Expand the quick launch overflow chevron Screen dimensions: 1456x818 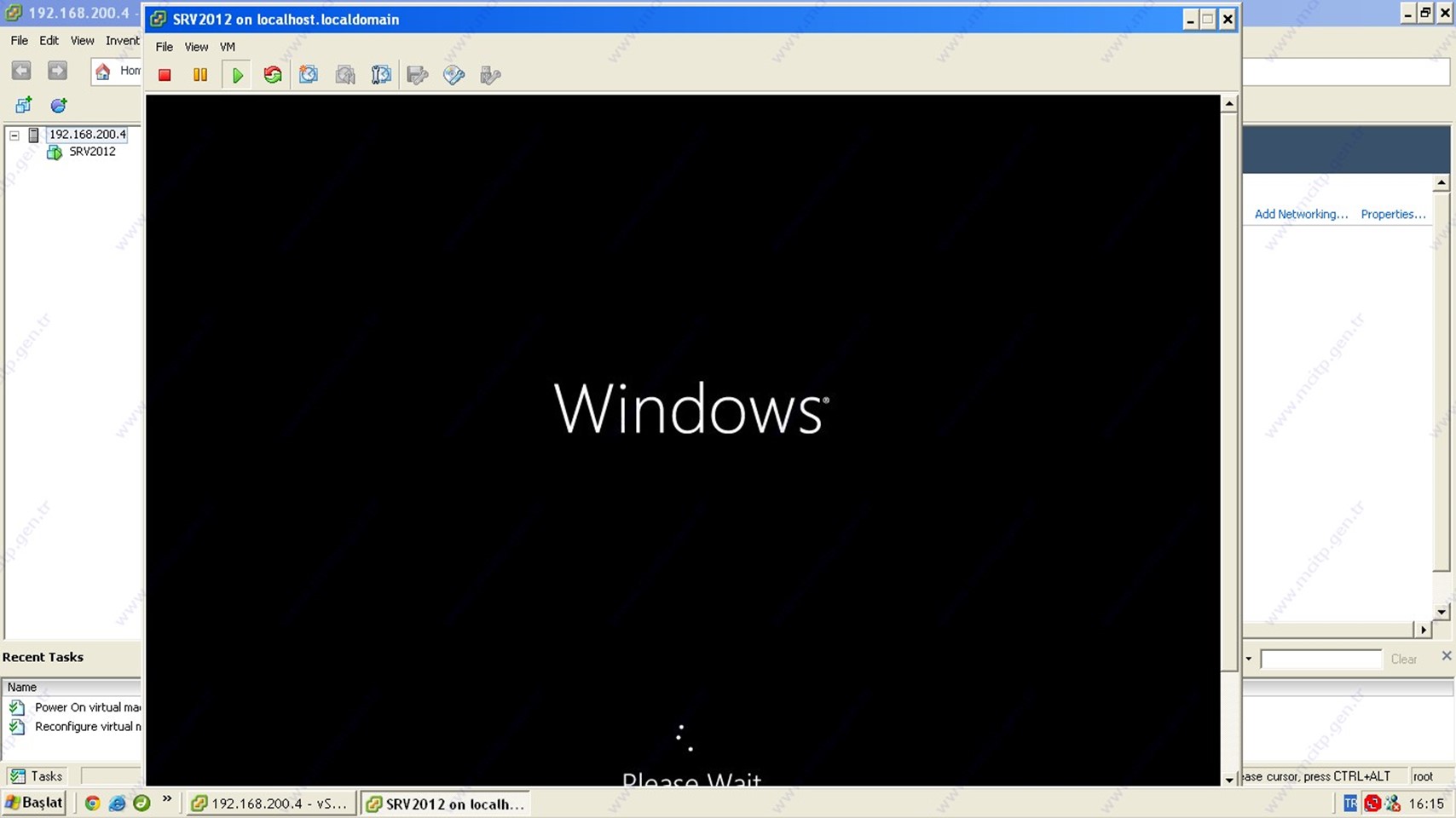click(167, 799)
